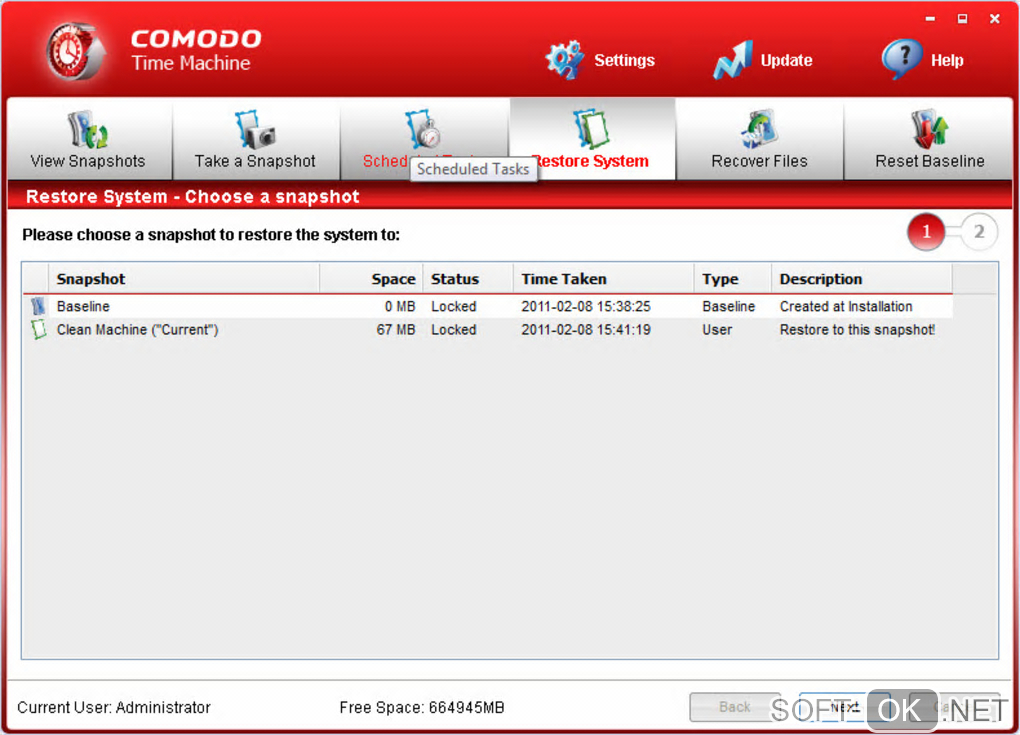Click the 2011-02-08 15:41:19 time cell
This screenshot has height=735, width=1020.
point(586,330)
